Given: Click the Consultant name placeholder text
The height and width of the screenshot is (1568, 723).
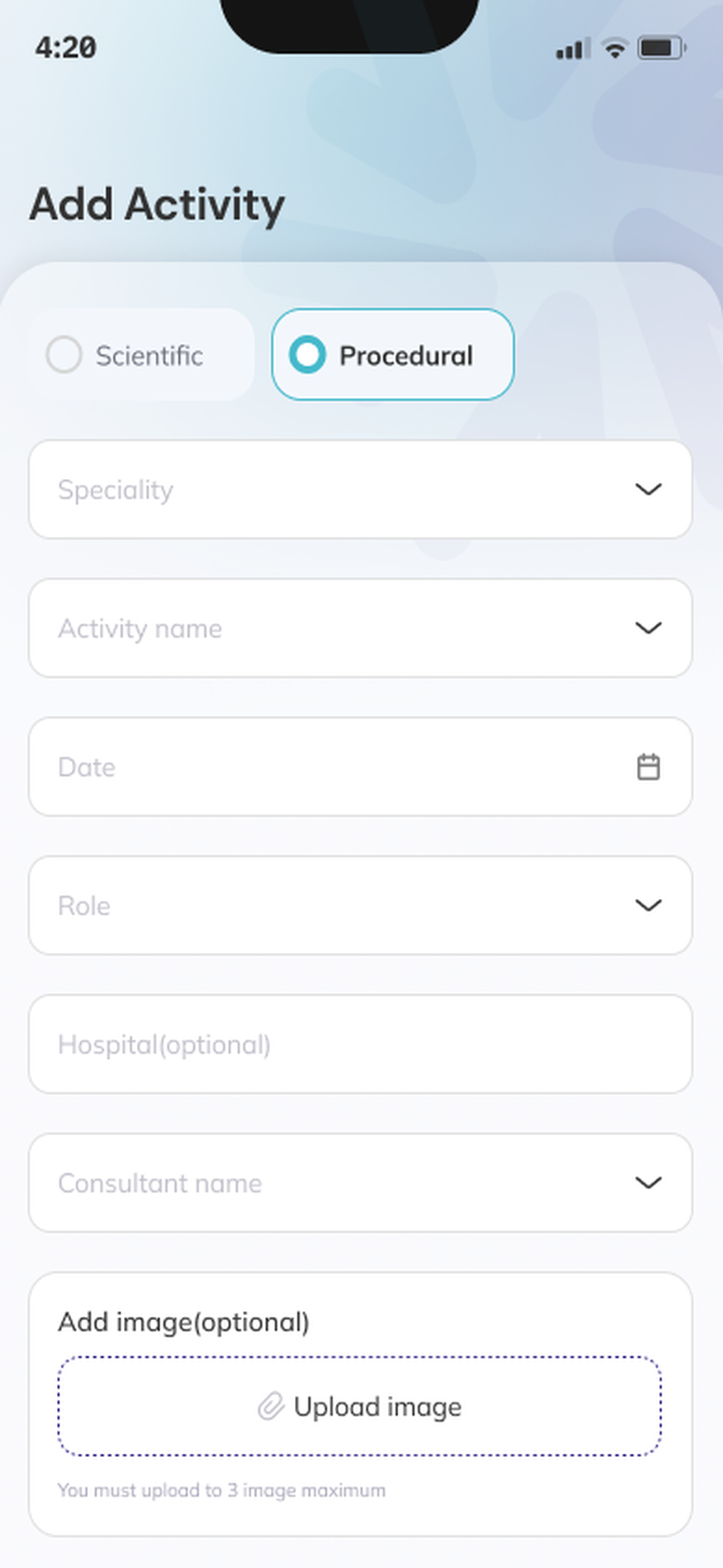Looking at the screenshot, I should 160,1183.
